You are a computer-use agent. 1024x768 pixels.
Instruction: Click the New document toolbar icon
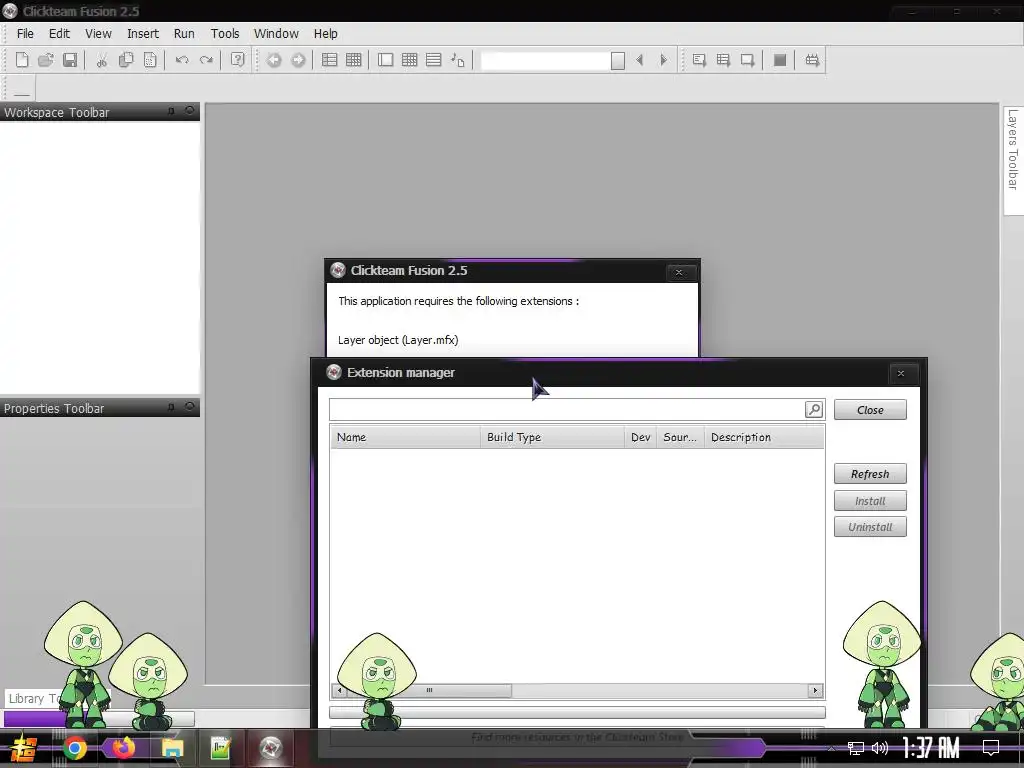click(x=22, y=60)
